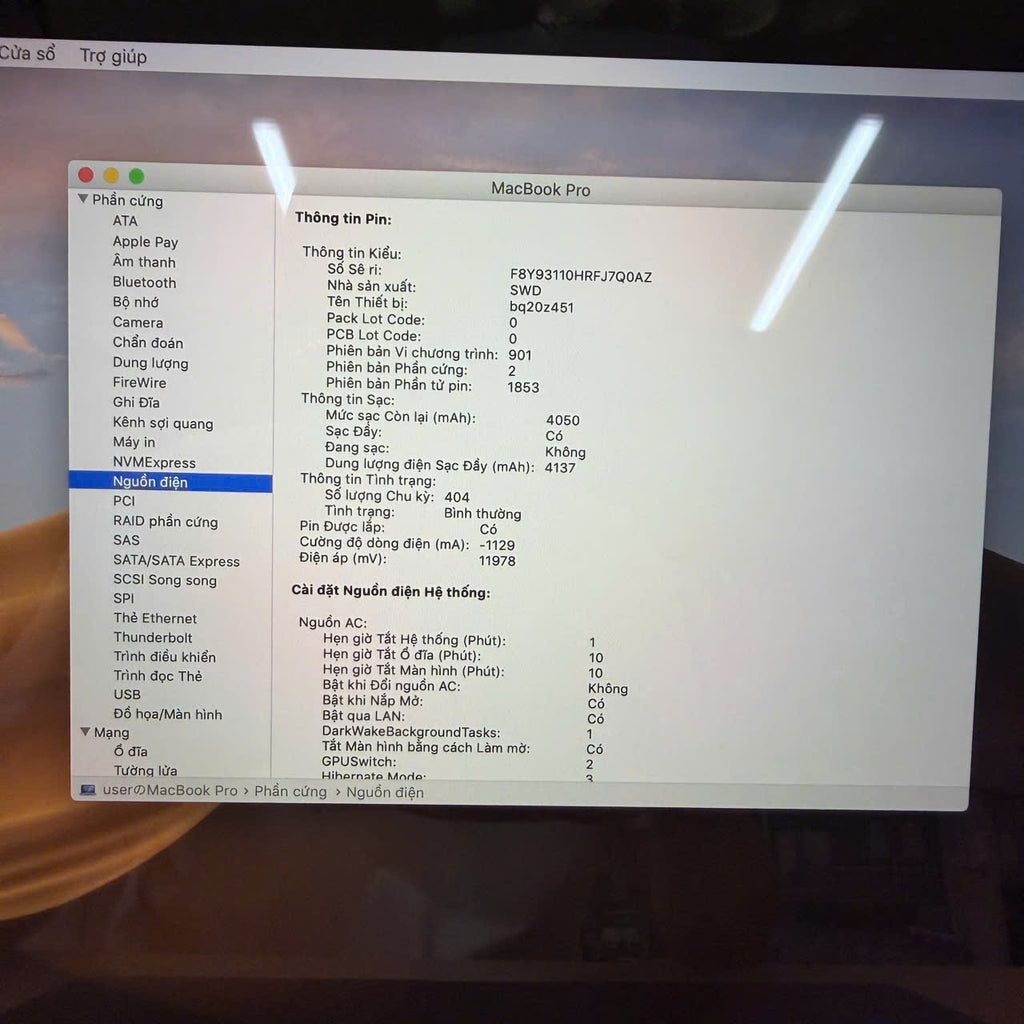Select the highlighted Nguồn điện row
Image resolution: width=1024 pixels, height=1024 pixels.
tap(170, 482)
